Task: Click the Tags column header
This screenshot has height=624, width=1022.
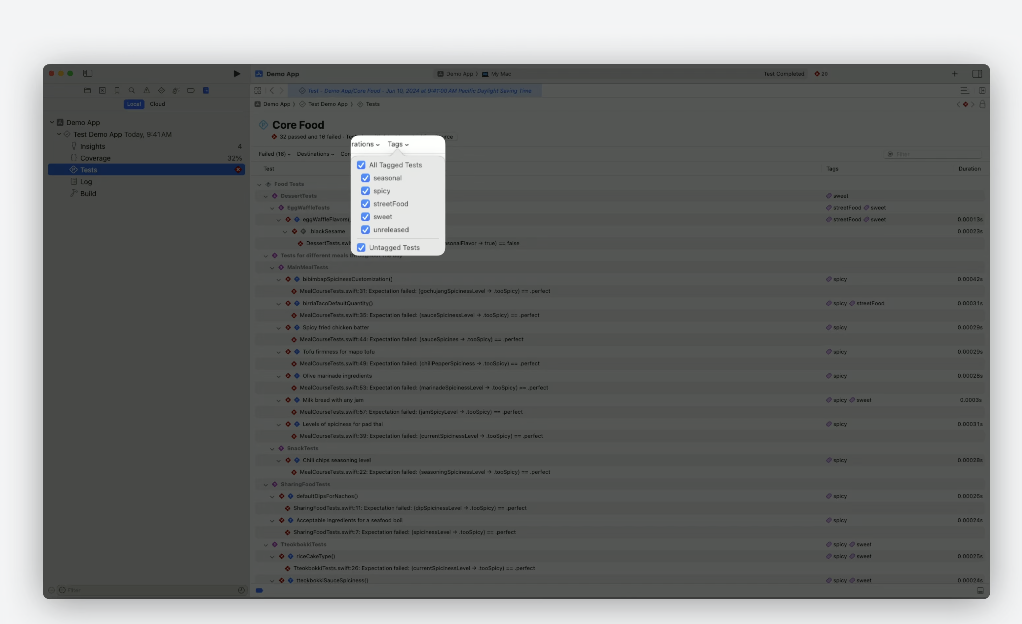Action: tap(832, 169)
